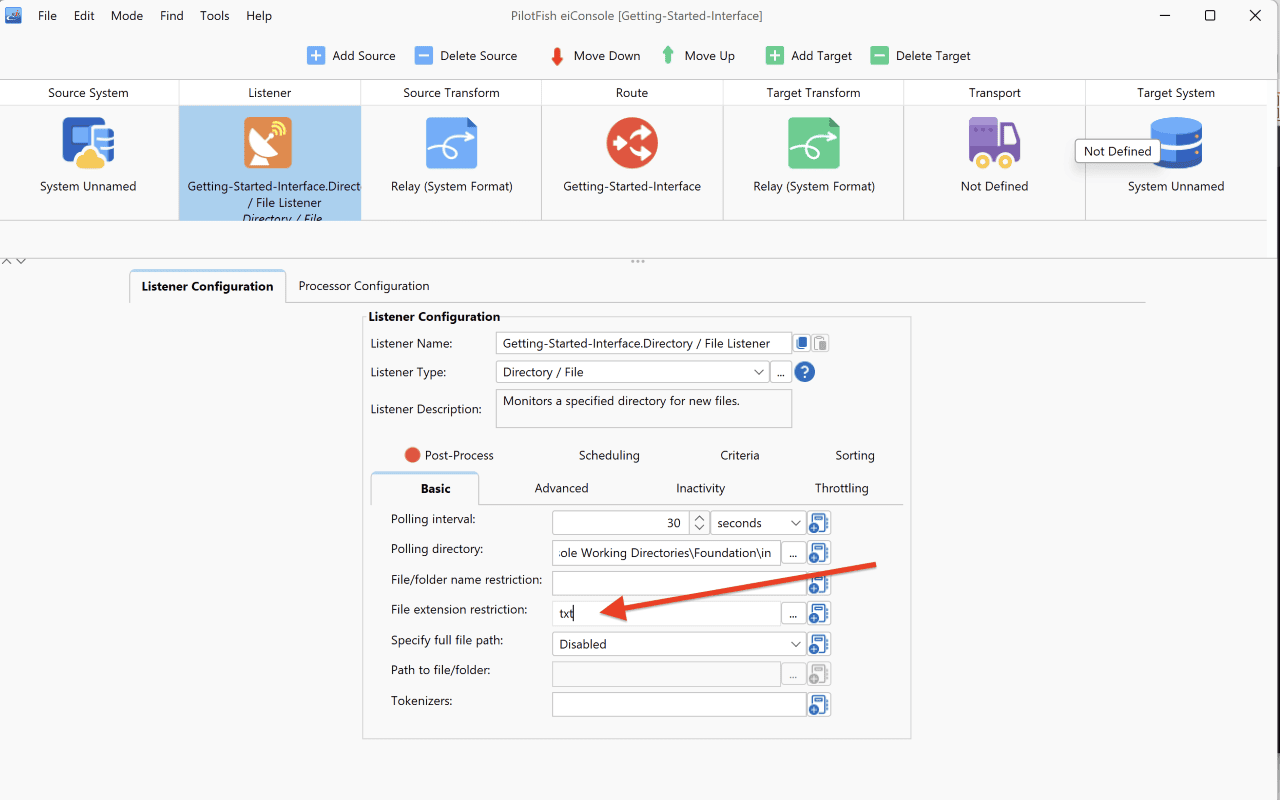The image size is (1280, 800).
Task: Switch to the Sorting tab
Action: 855,455
